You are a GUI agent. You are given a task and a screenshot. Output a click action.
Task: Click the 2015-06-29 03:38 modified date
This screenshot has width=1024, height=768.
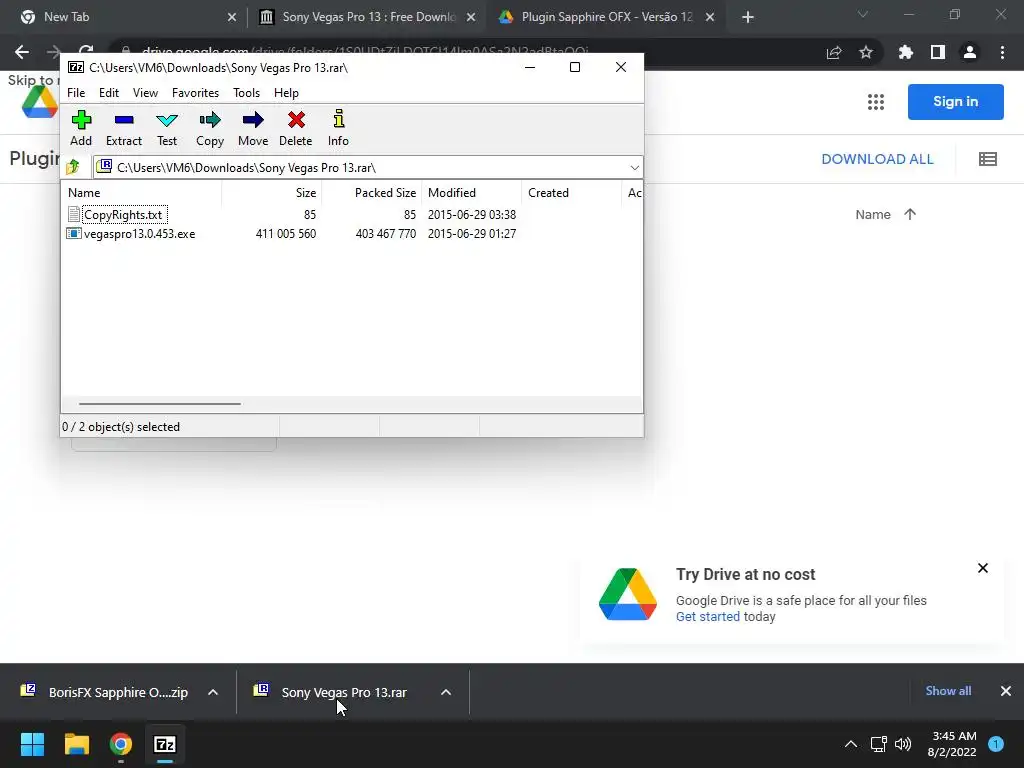point(472,215)
